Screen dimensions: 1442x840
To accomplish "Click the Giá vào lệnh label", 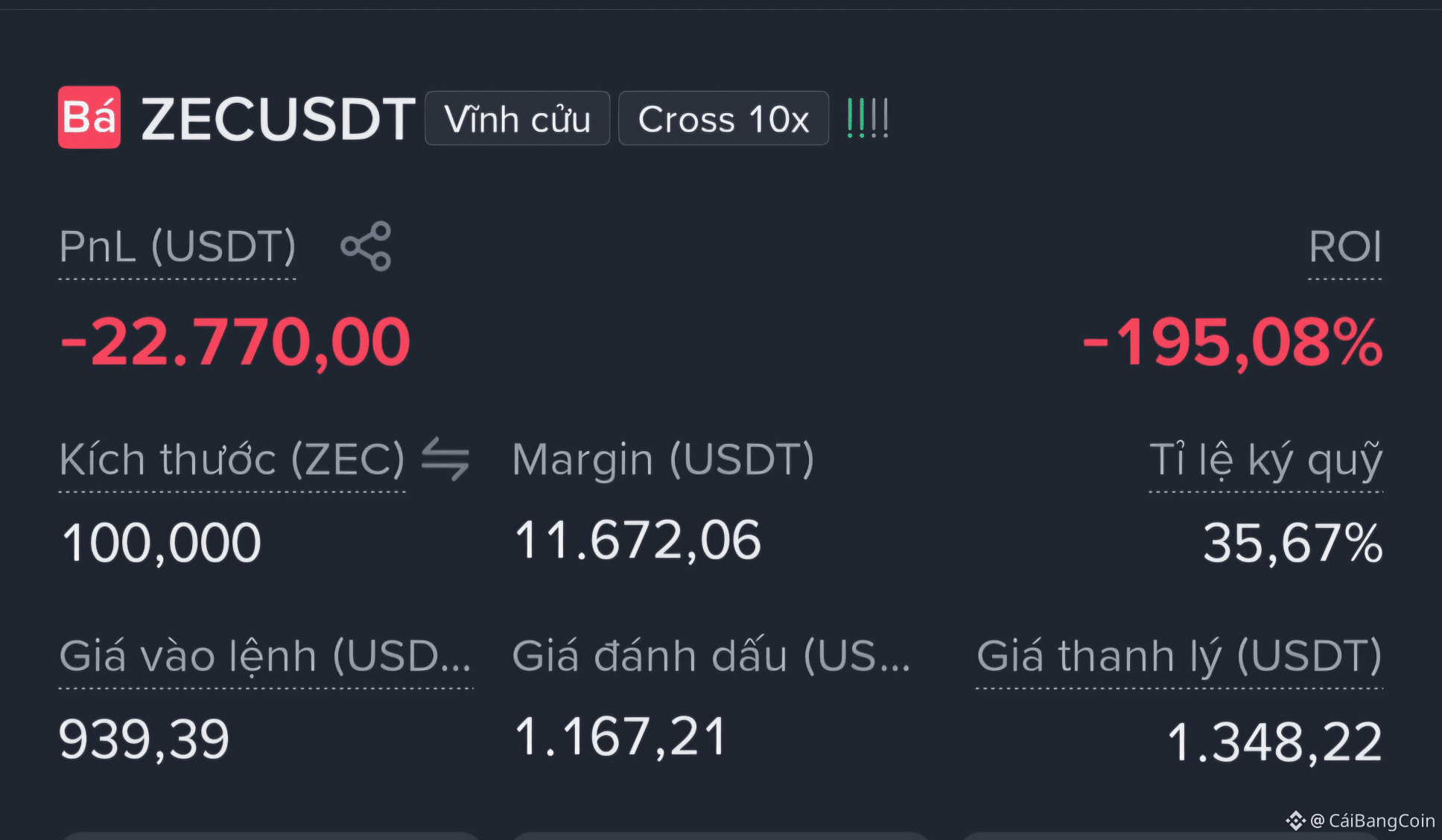I will pyautogui.click(x=266, y=656).
